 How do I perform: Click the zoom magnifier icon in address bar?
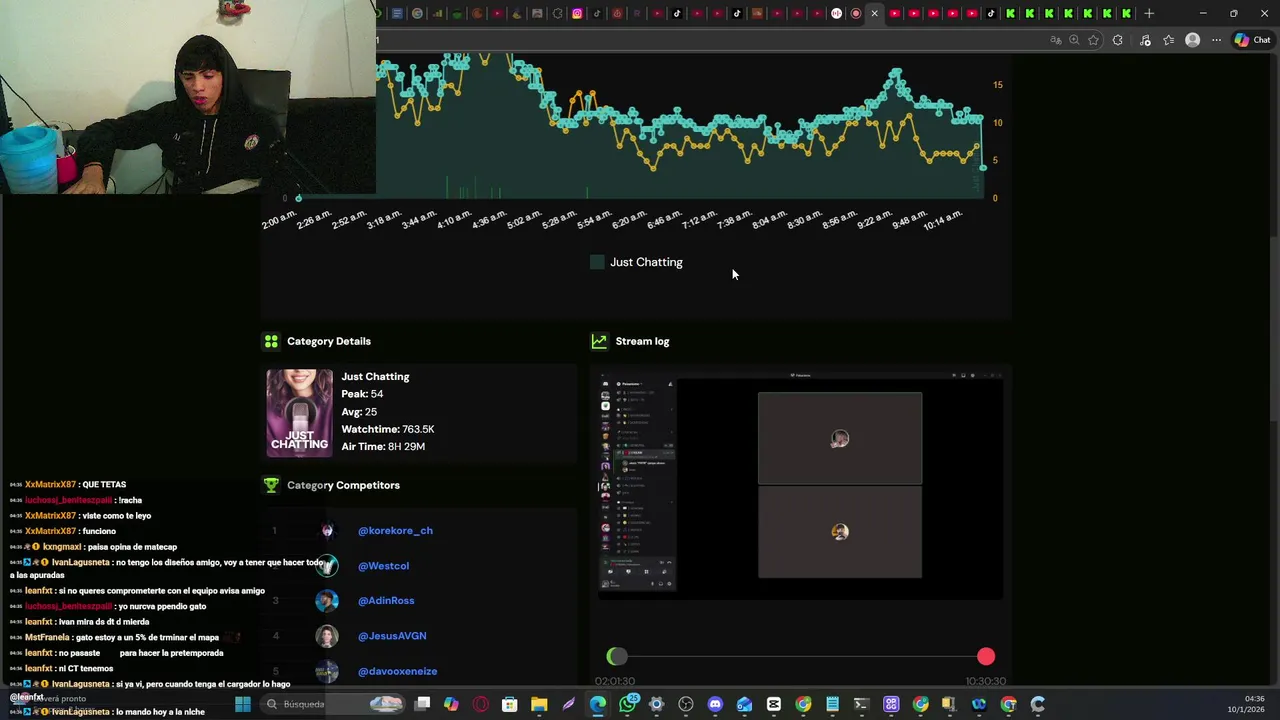tap(1075, 40)
